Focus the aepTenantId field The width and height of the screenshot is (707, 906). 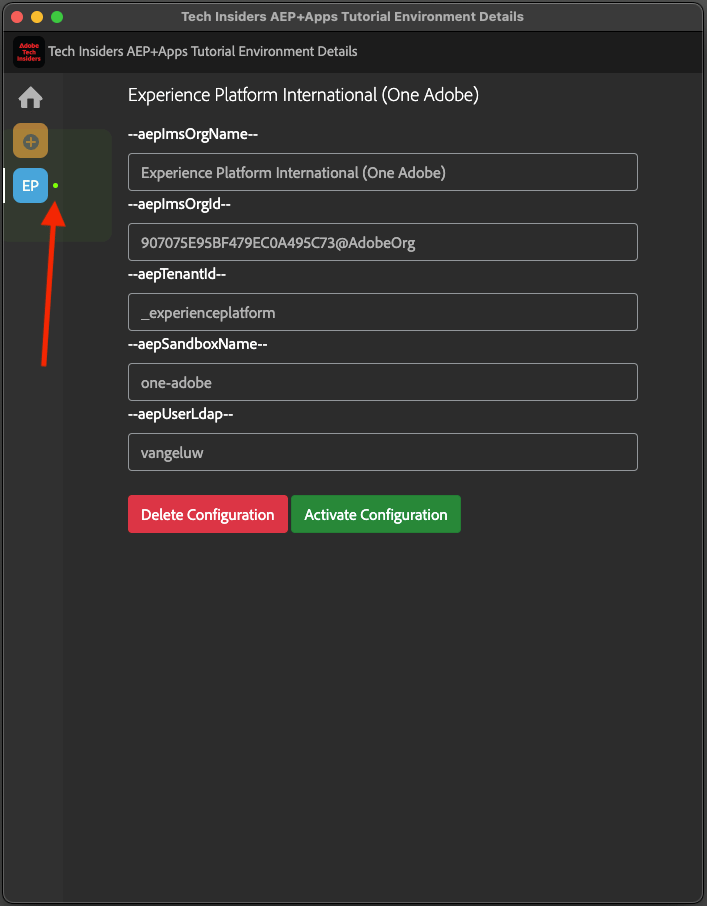[x=383, y=312]
